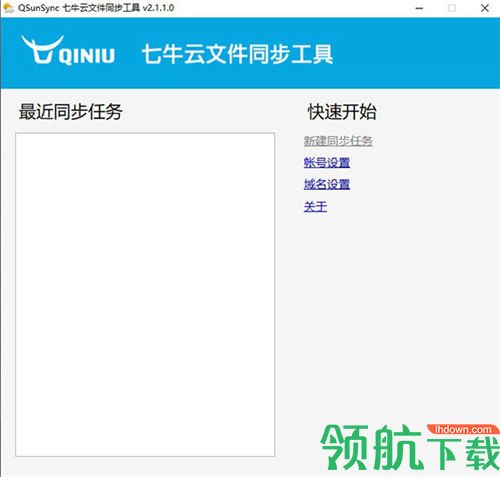Click the QSunSync v2.1.1.0 window title text
The width and height of the screenshot is (500, 477).
(x=96, y=8)
